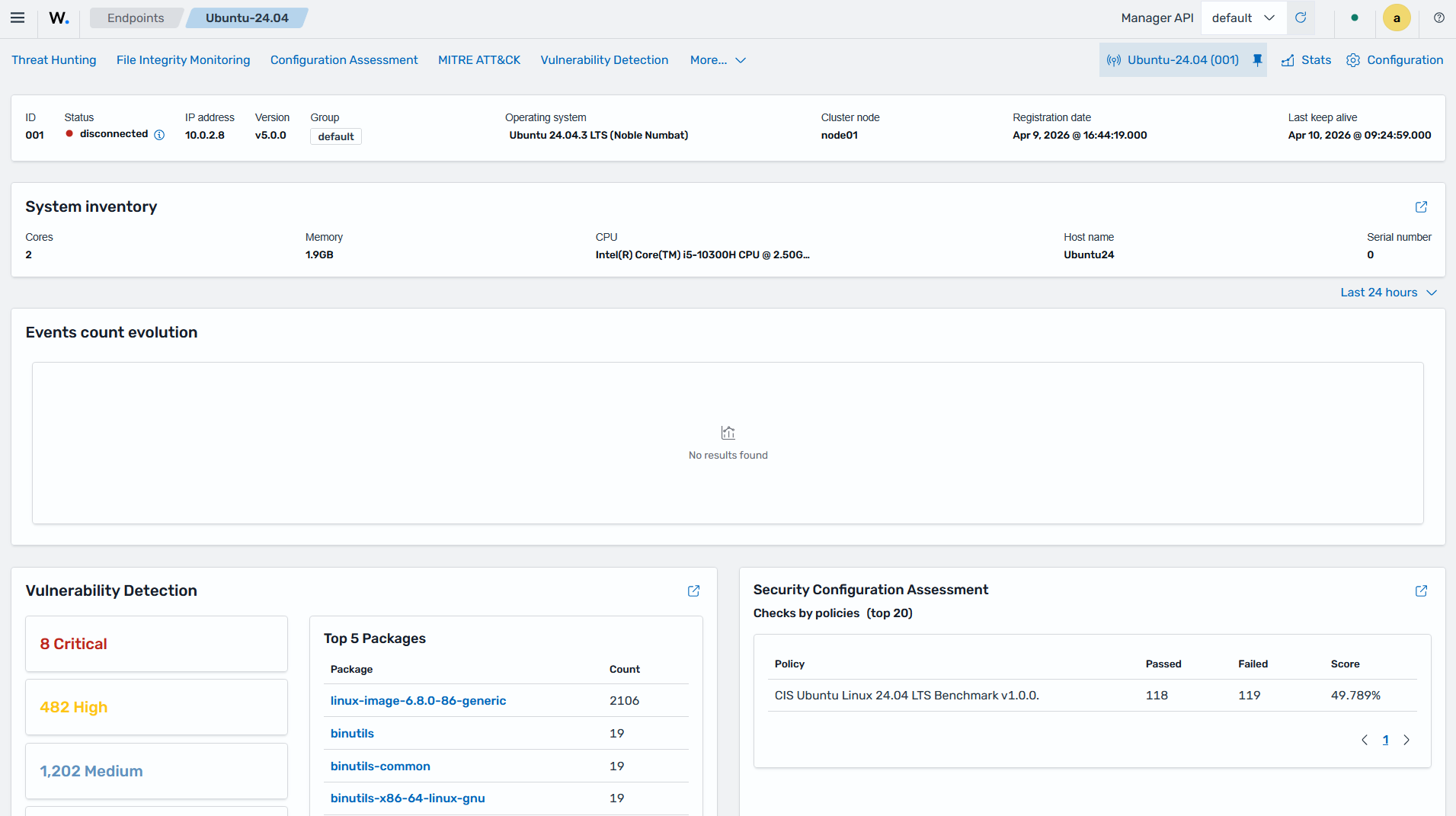
Task: Open binutils-x86-64-linux-gnu package link
Action: coord(408,798)
